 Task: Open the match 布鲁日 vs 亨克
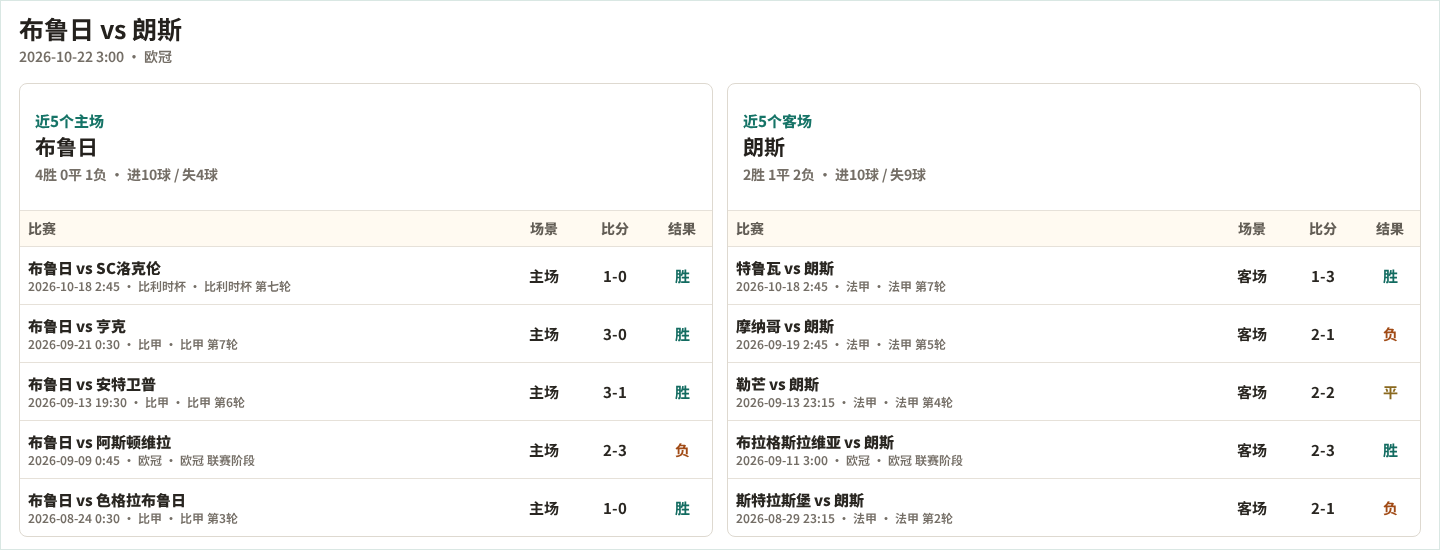(77, 326)
